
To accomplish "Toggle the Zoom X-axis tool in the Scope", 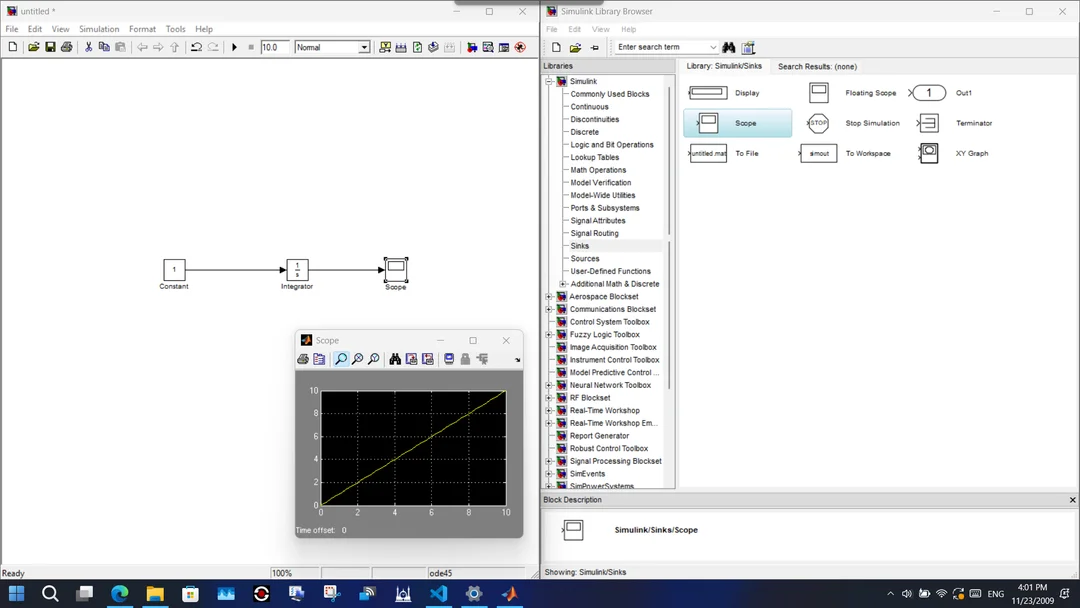I will pos(357,359).
